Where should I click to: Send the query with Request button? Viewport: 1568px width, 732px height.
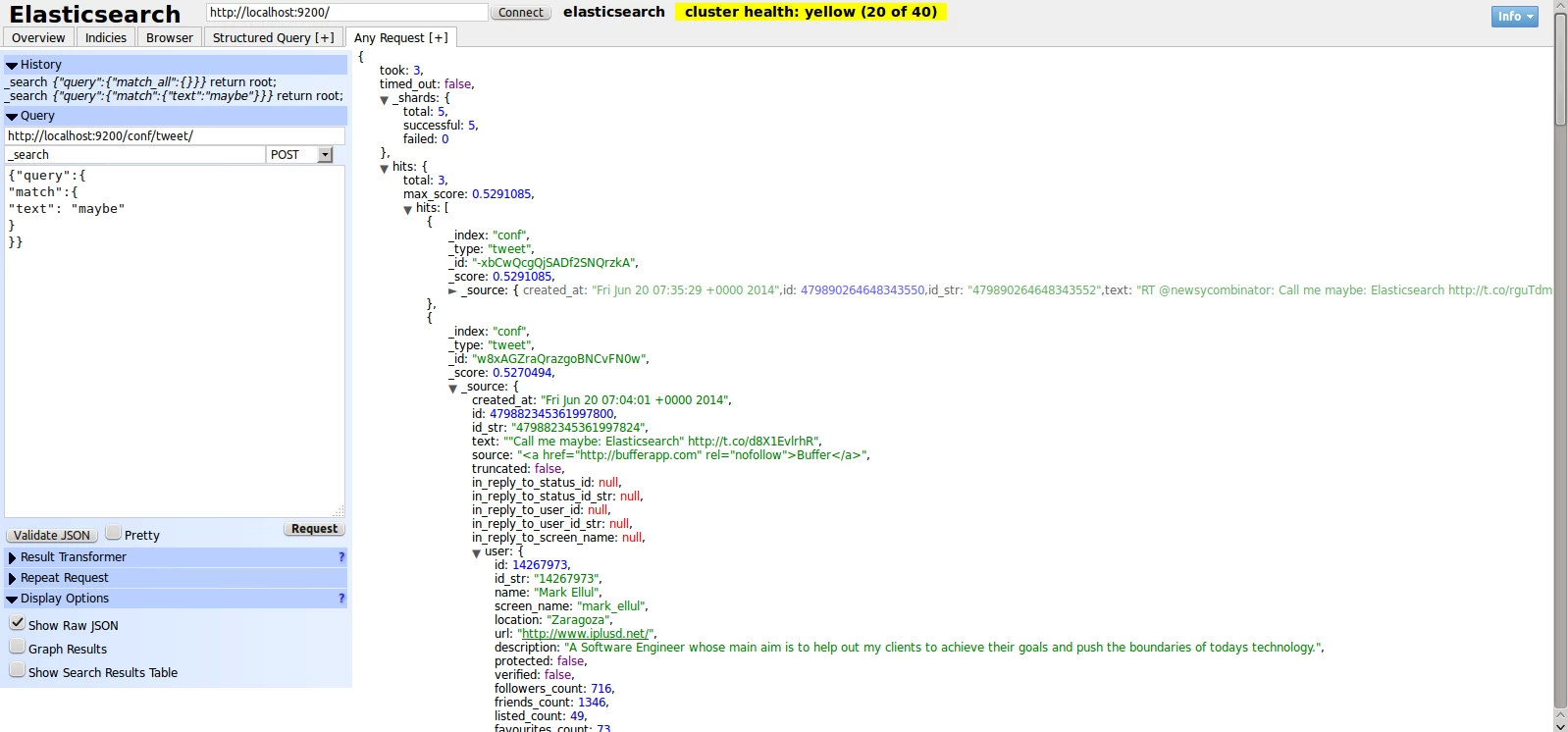point(314,529)
